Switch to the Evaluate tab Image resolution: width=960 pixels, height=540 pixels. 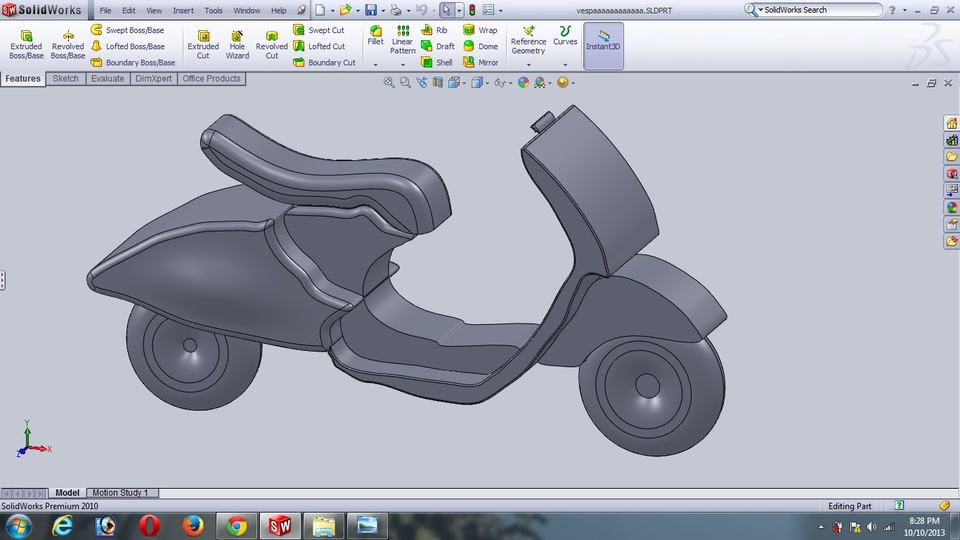click(x=108, y=78)
